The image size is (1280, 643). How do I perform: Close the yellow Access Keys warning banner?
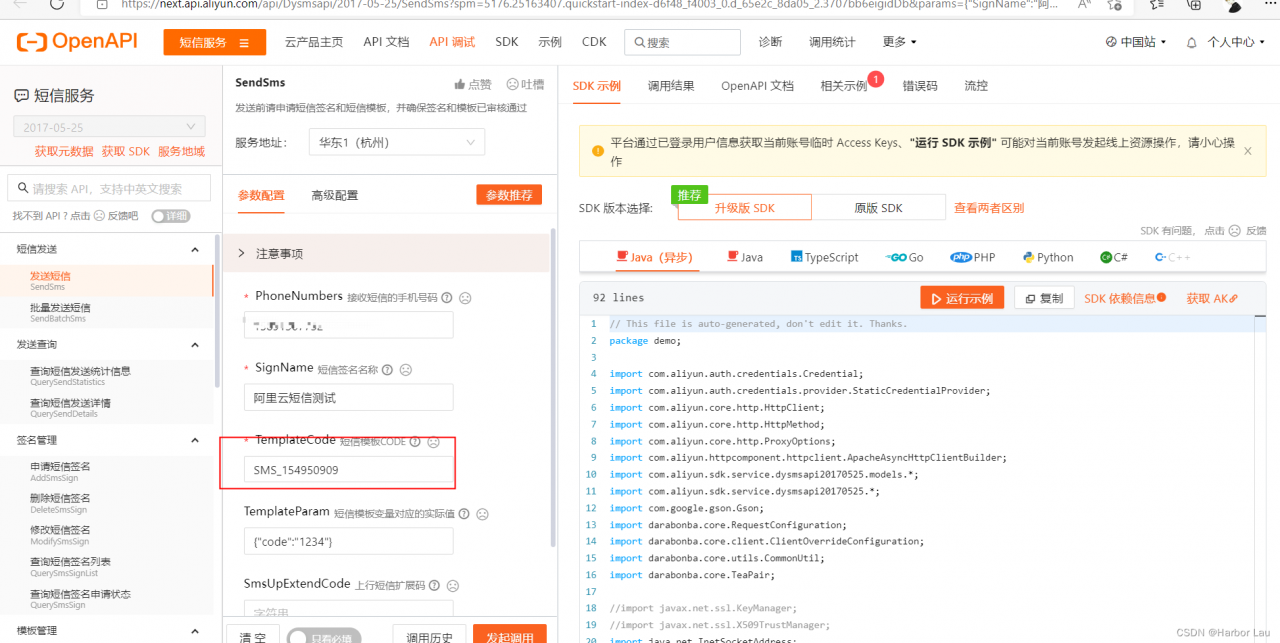(1247, 151)
